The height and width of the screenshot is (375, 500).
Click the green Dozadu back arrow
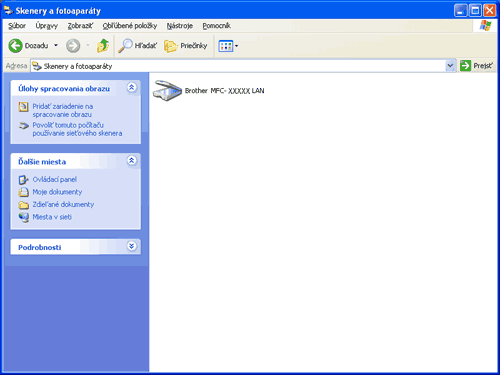[15, 46]
